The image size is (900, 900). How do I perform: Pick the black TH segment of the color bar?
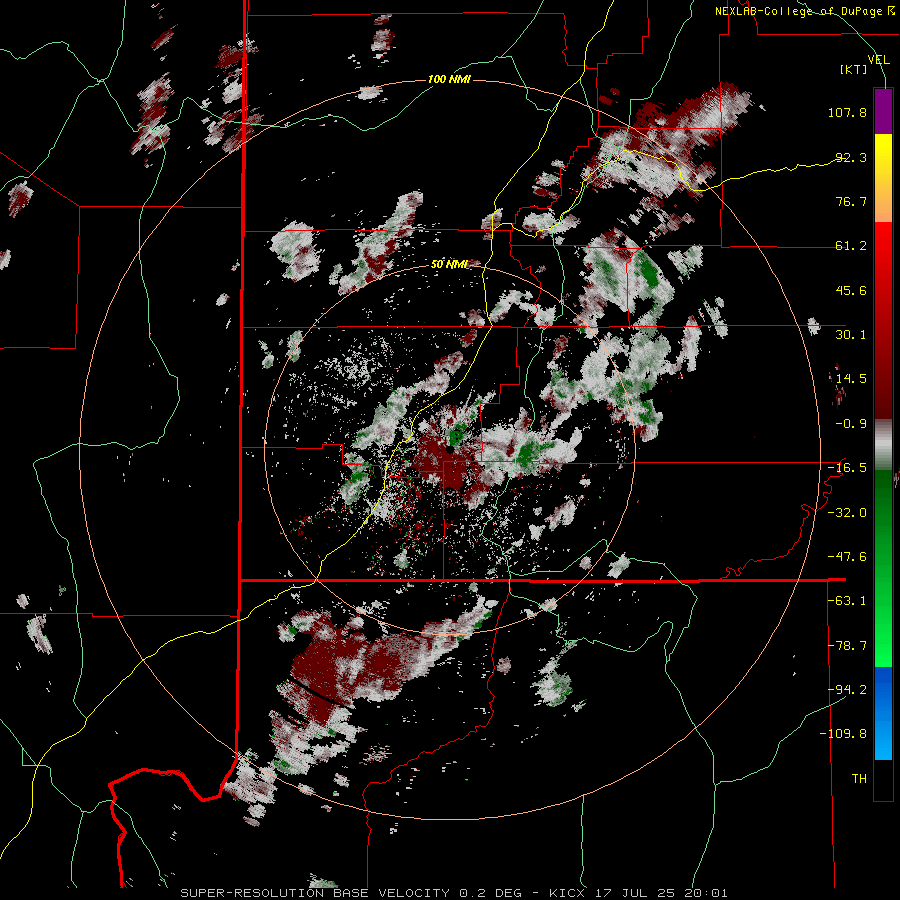point(883,779)
